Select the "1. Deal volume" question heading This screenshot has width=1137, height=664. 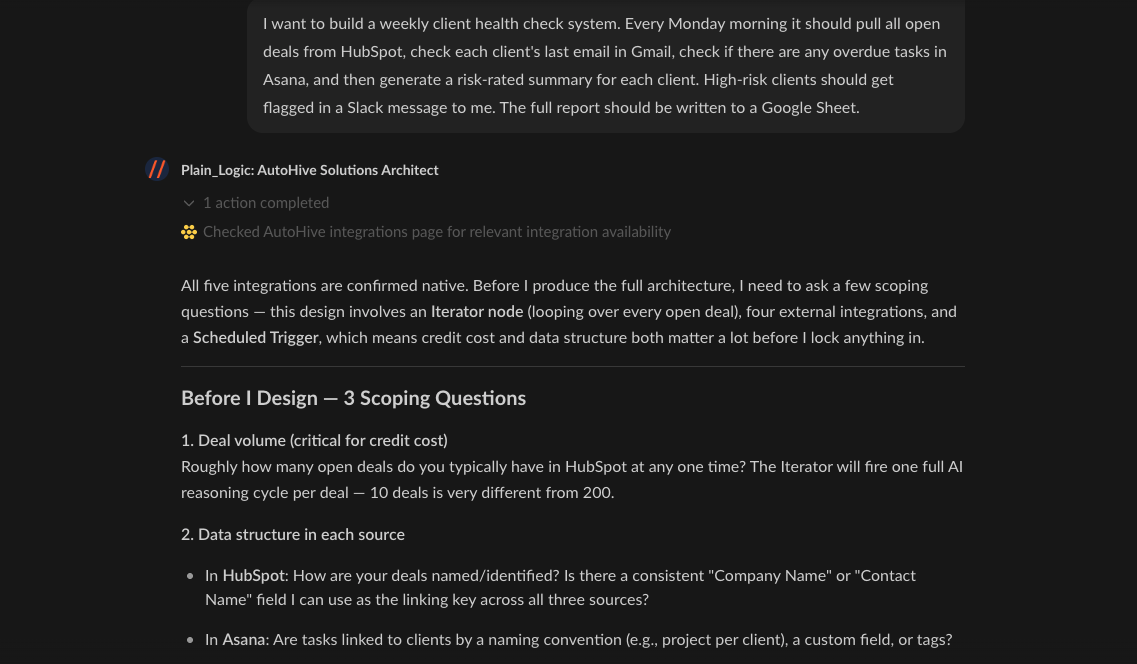tap(314, 440)
